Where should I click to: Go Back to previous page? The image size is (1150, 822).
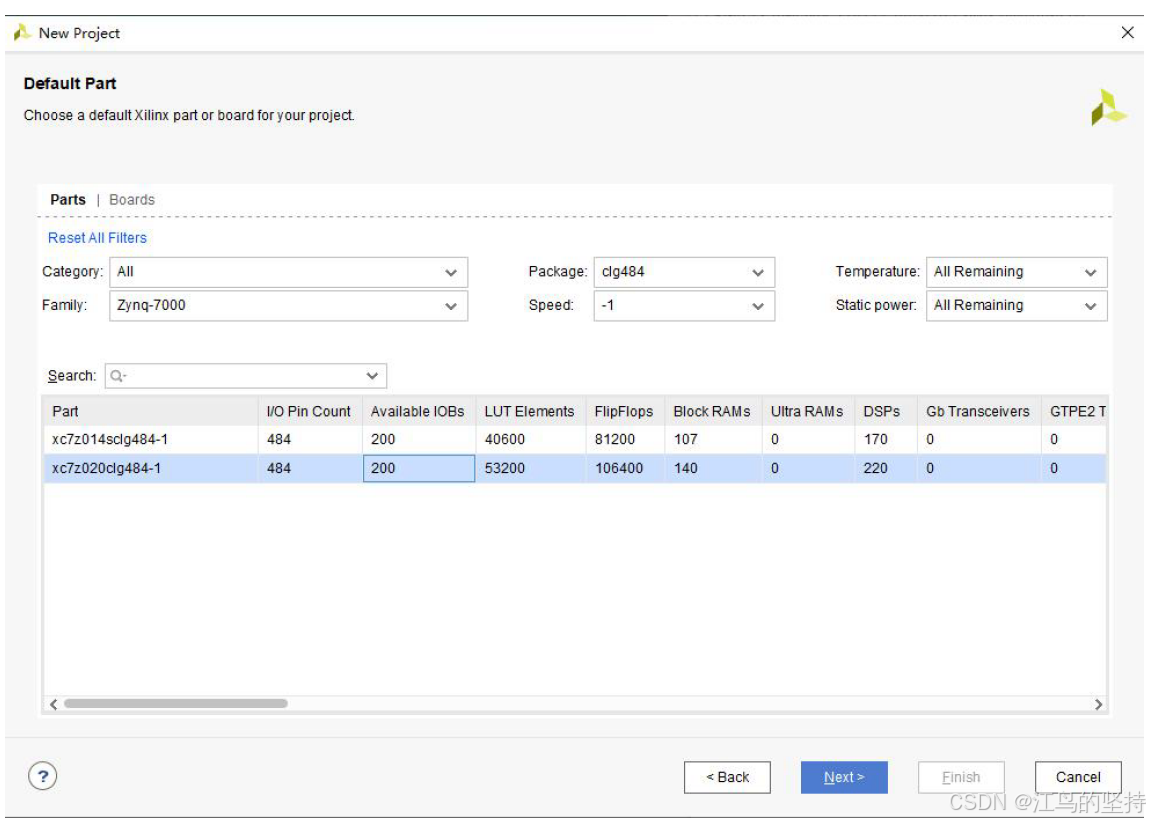[727, 777]
